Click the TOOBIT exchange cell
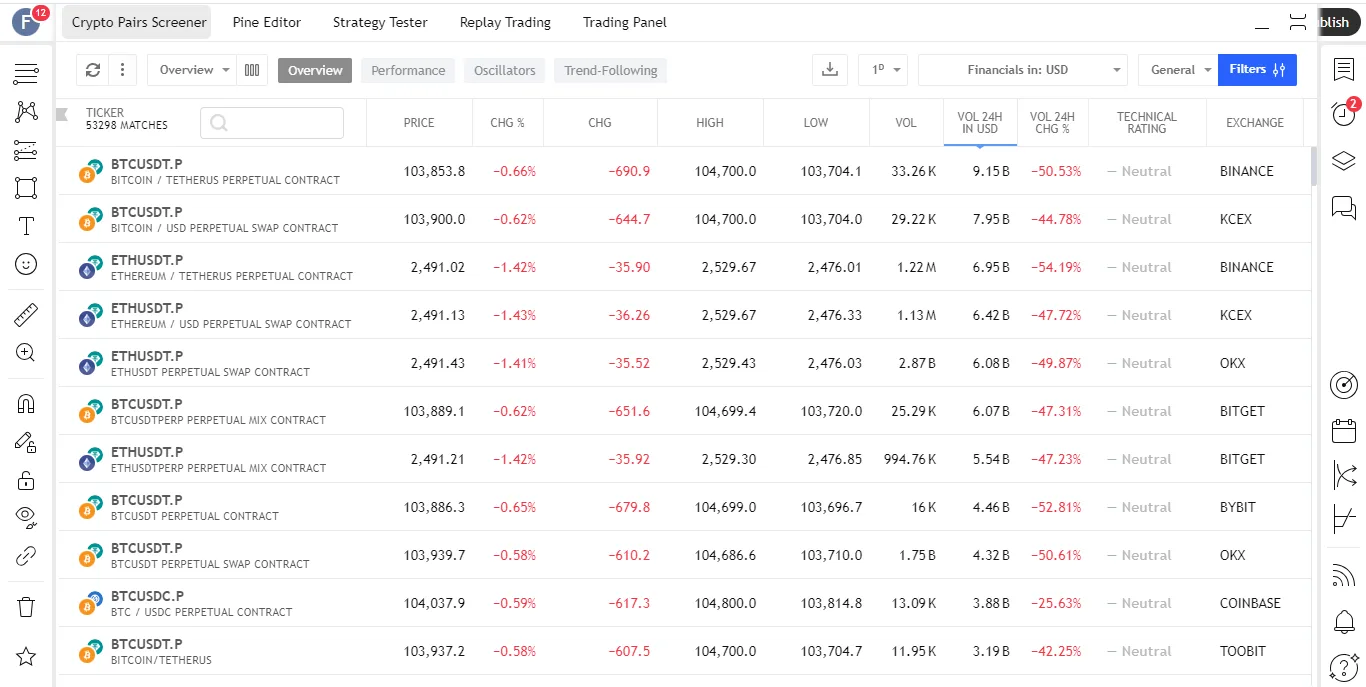 [x=1243, y=651]
